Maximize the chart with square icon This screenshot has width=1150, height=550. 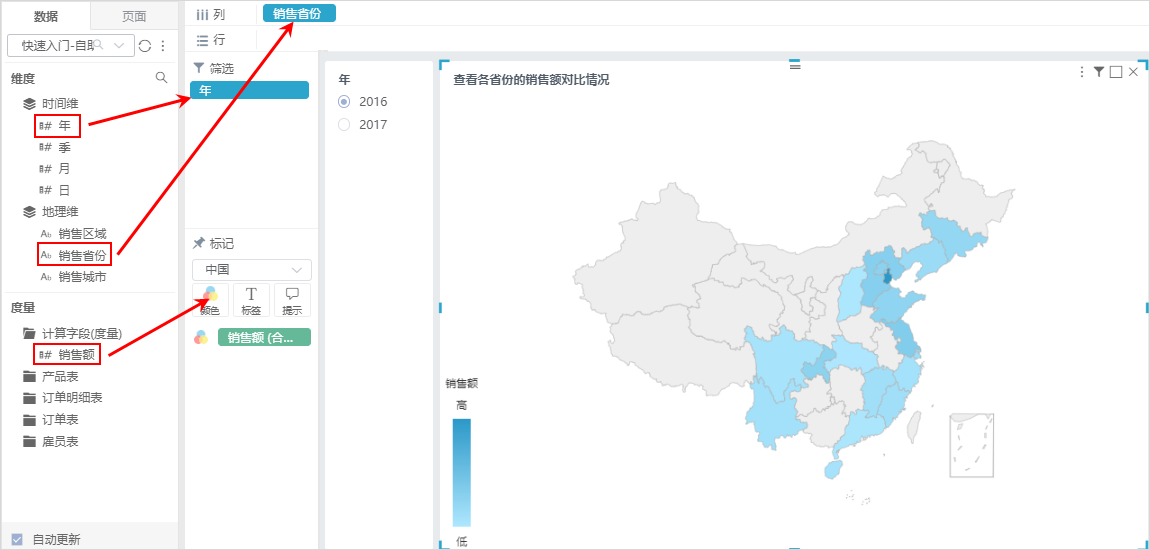(x=1116, y=71)
